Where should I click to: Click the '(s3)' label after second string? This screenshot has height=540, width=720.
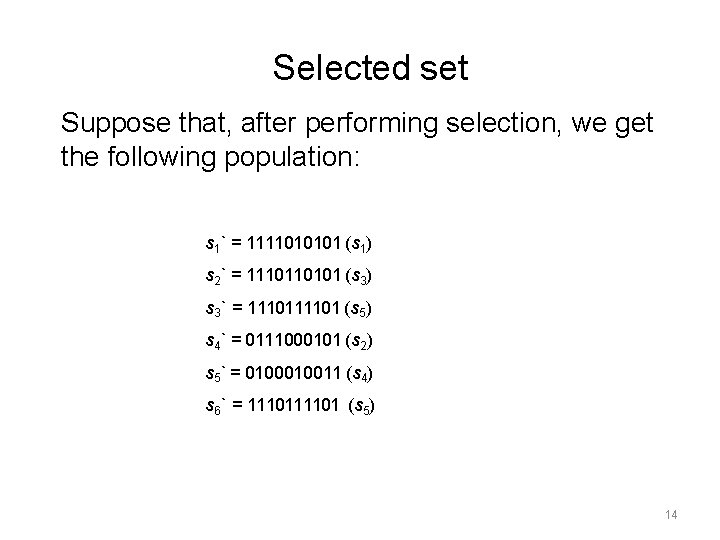(x=358, y=276)
